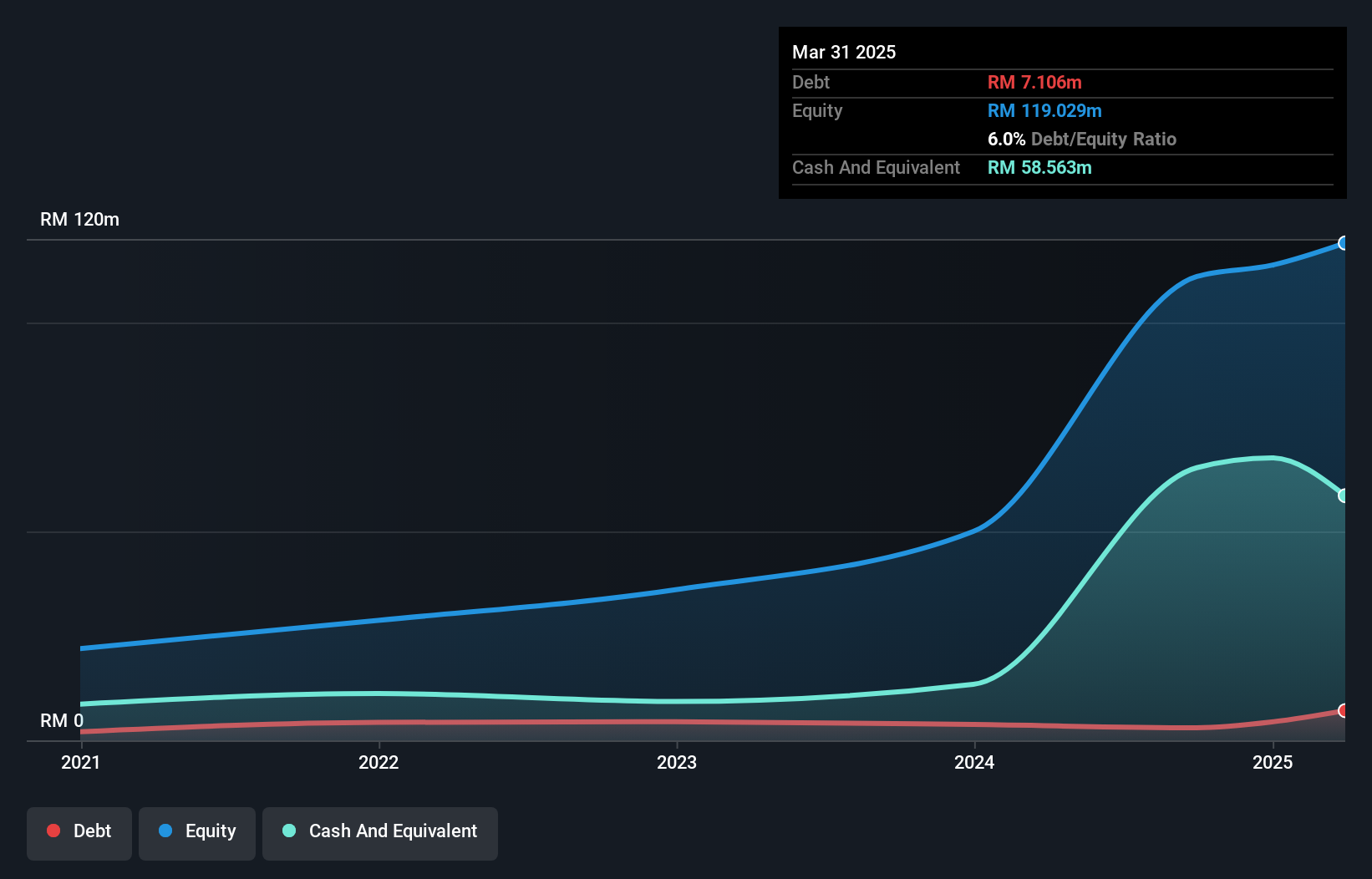This screenshot has height=879, width=1372.
Task: Select the 2021 axis label
Action: pyautogui.click(x=80, y=762)
